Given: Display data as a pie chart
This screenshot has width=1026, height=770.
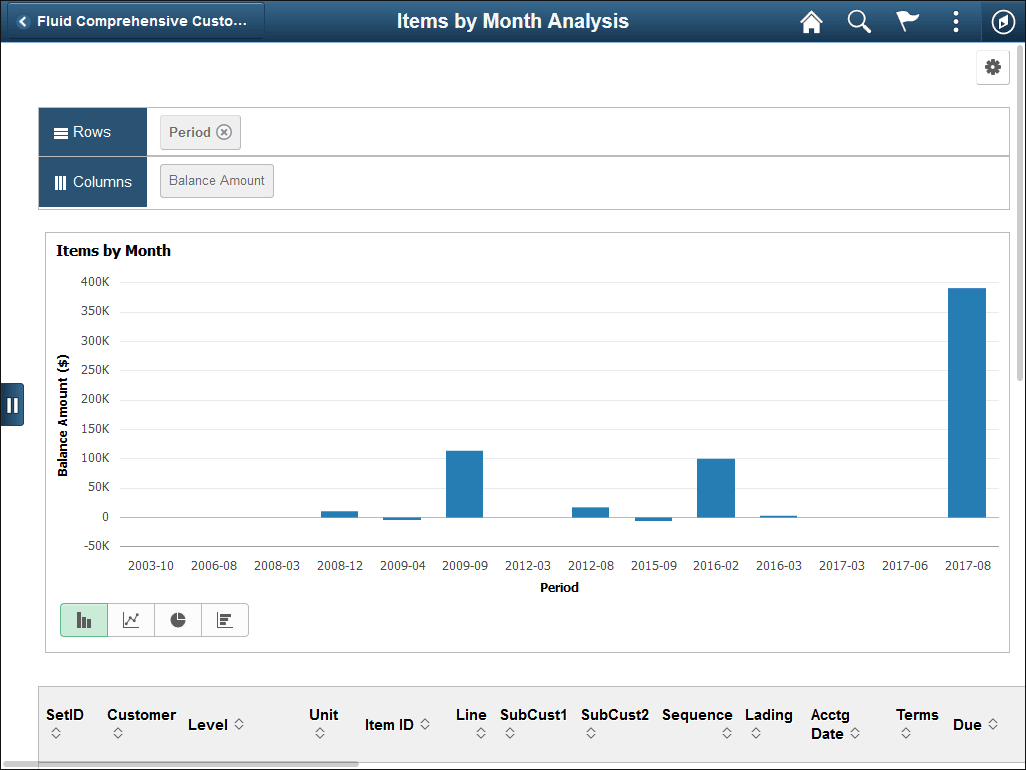Looking at the screenshot, I should coord(177,619).
